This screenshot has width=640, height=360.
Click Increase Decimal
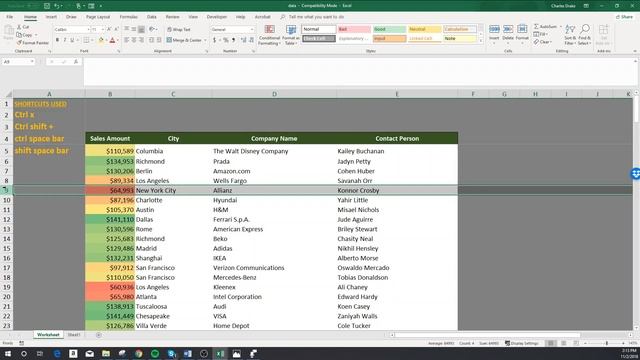[244, 40]
